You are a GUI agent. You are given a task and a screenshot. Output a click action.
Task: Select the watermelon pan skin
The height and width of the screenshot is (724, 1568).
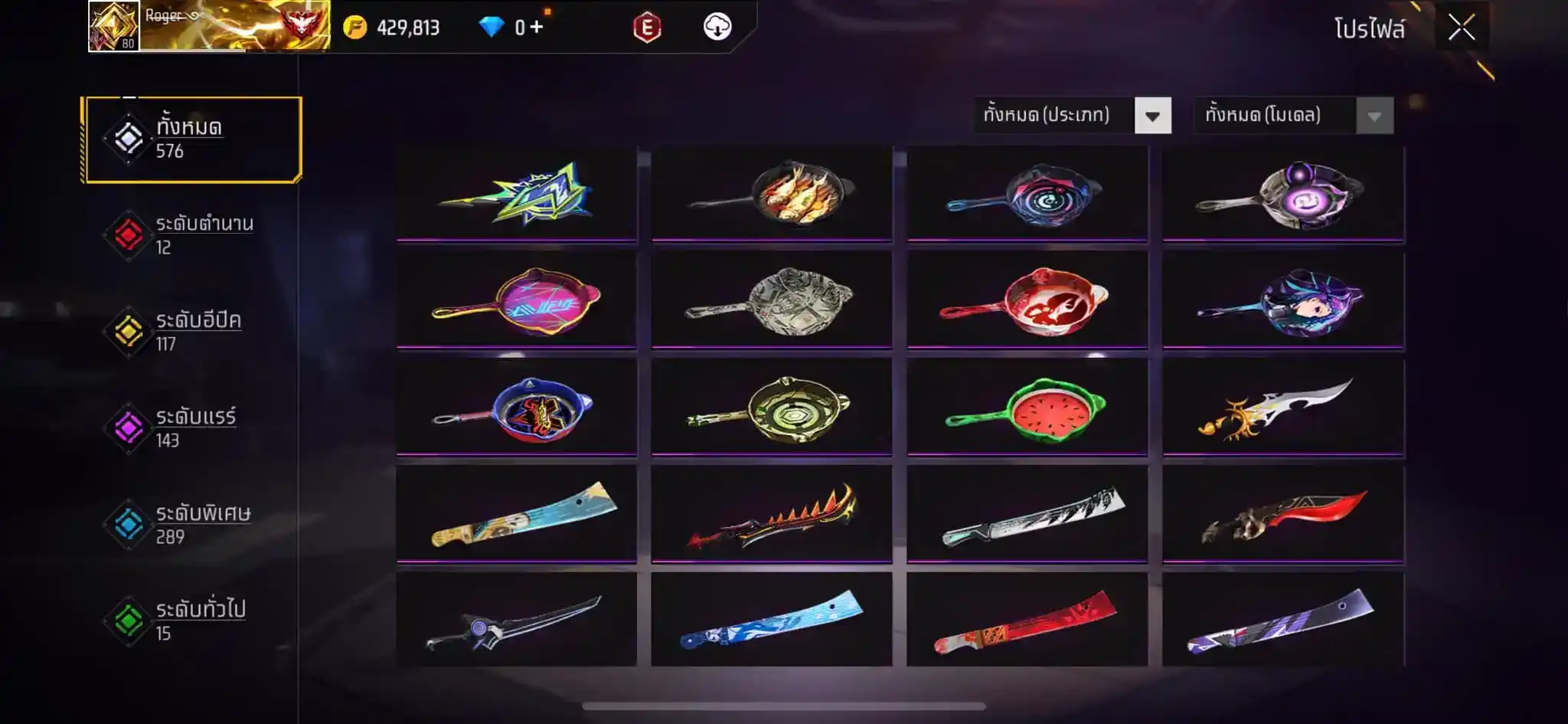1027,406
